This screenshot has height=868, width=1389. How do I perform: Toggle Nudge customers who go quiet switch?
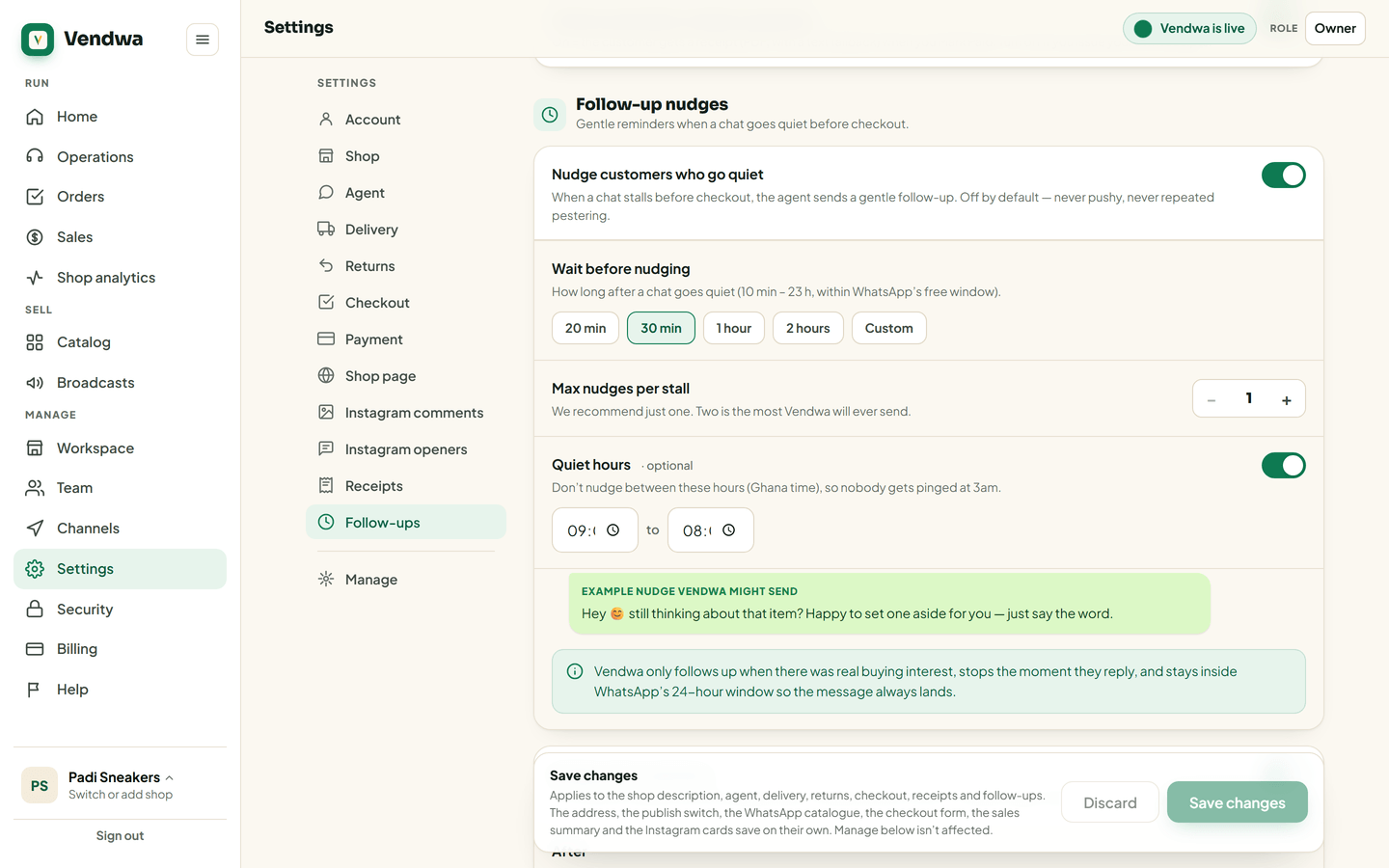(1283, 176)
